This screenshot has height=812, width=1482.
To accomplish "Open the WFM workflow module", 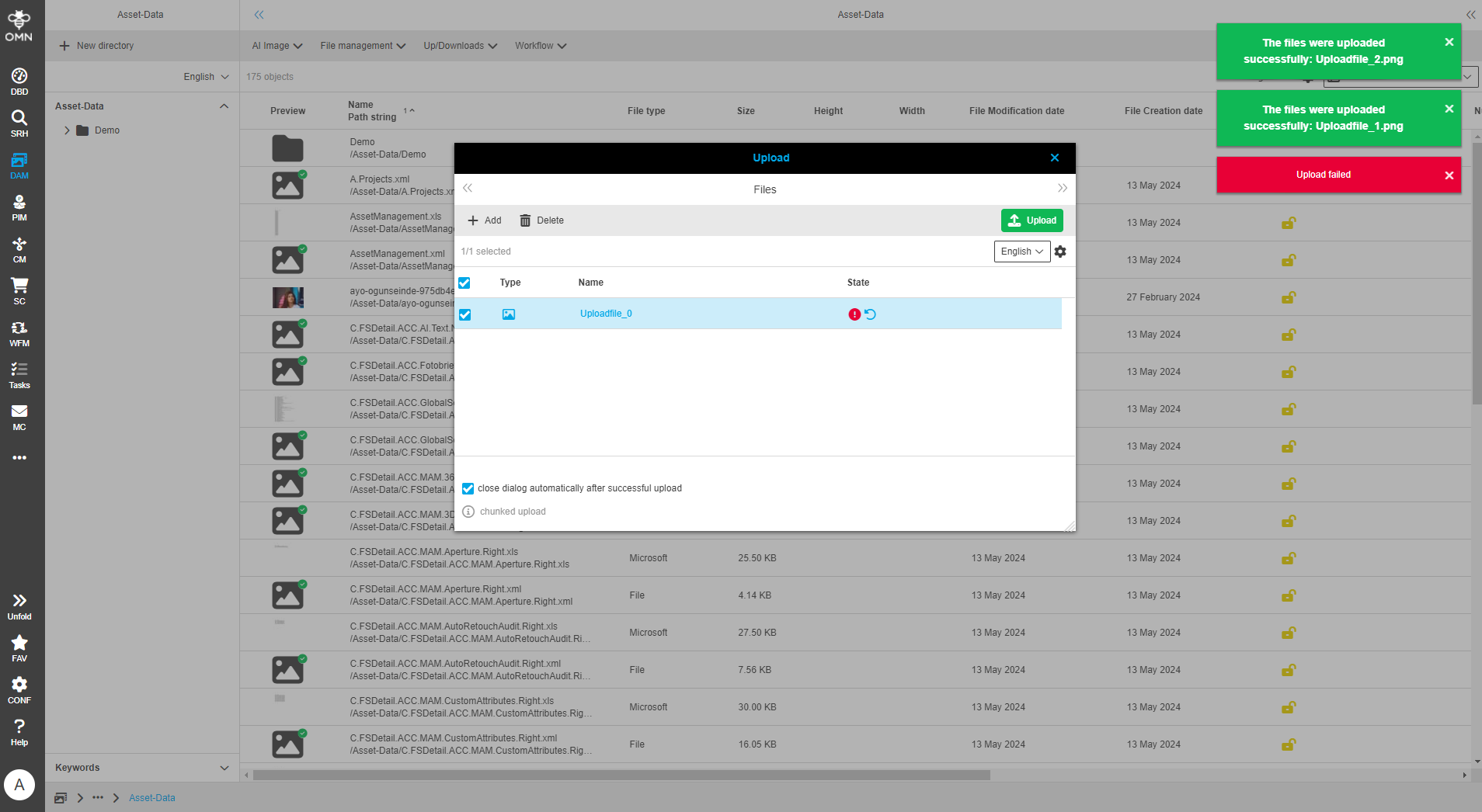I will 19,333.
